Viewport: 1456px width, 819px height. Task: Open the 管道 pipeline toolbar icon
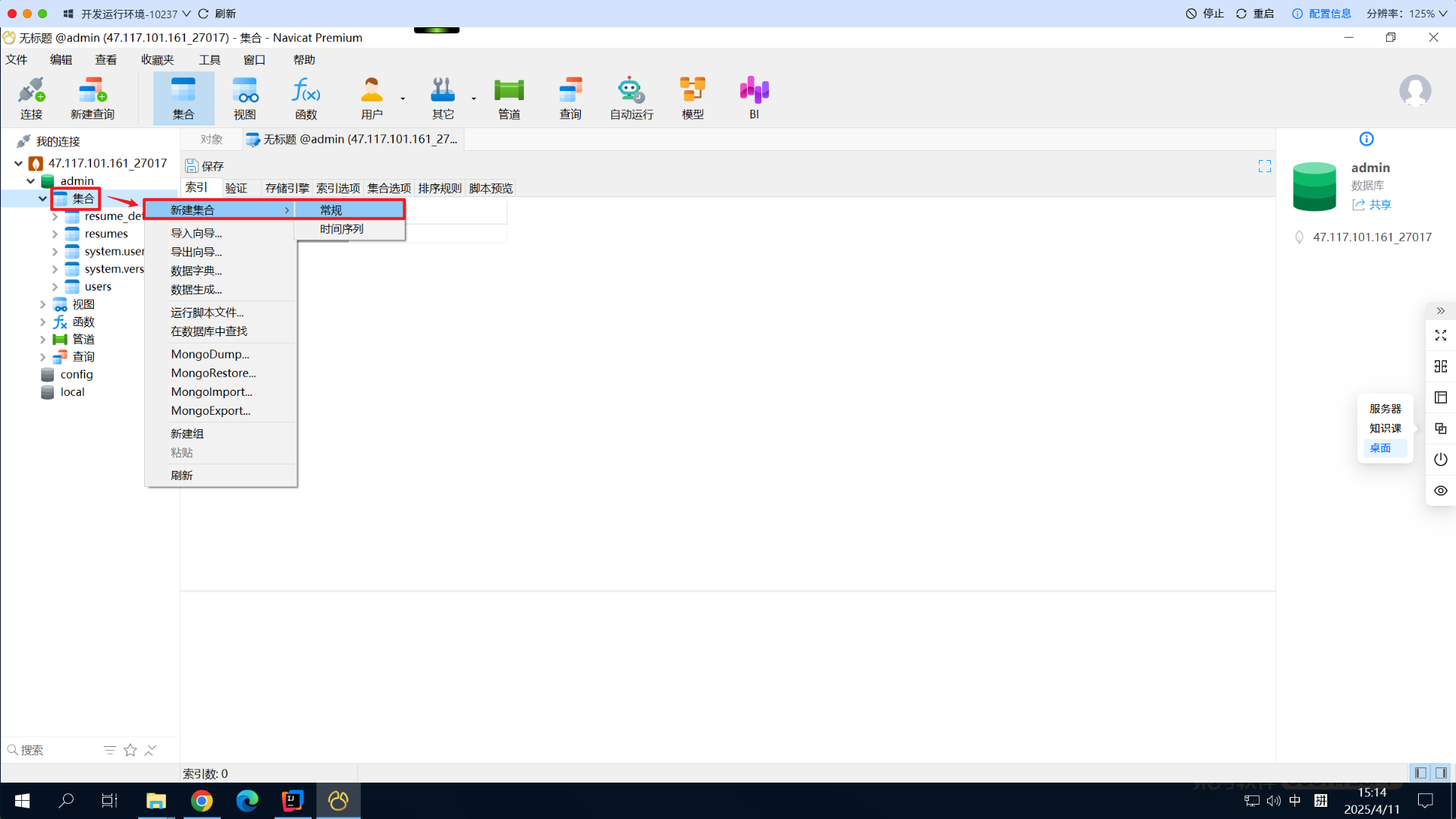pyautogui.click(x=509, y=98)
